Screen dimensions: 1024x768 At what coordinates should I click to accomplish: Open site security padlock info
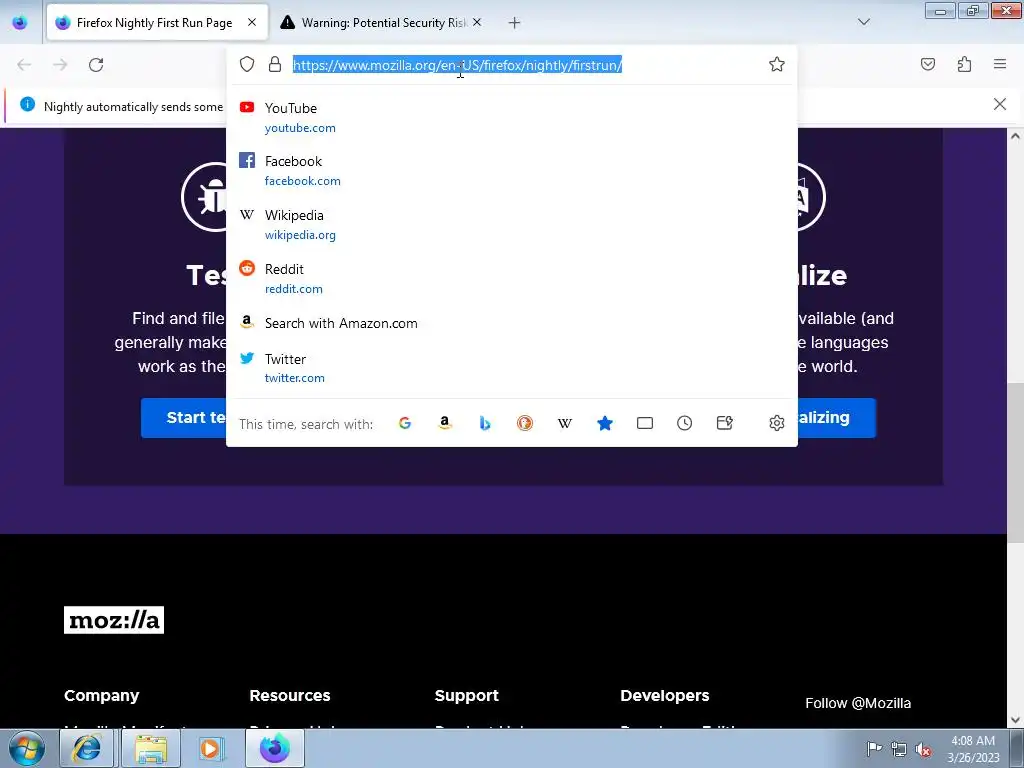(275, 64)
